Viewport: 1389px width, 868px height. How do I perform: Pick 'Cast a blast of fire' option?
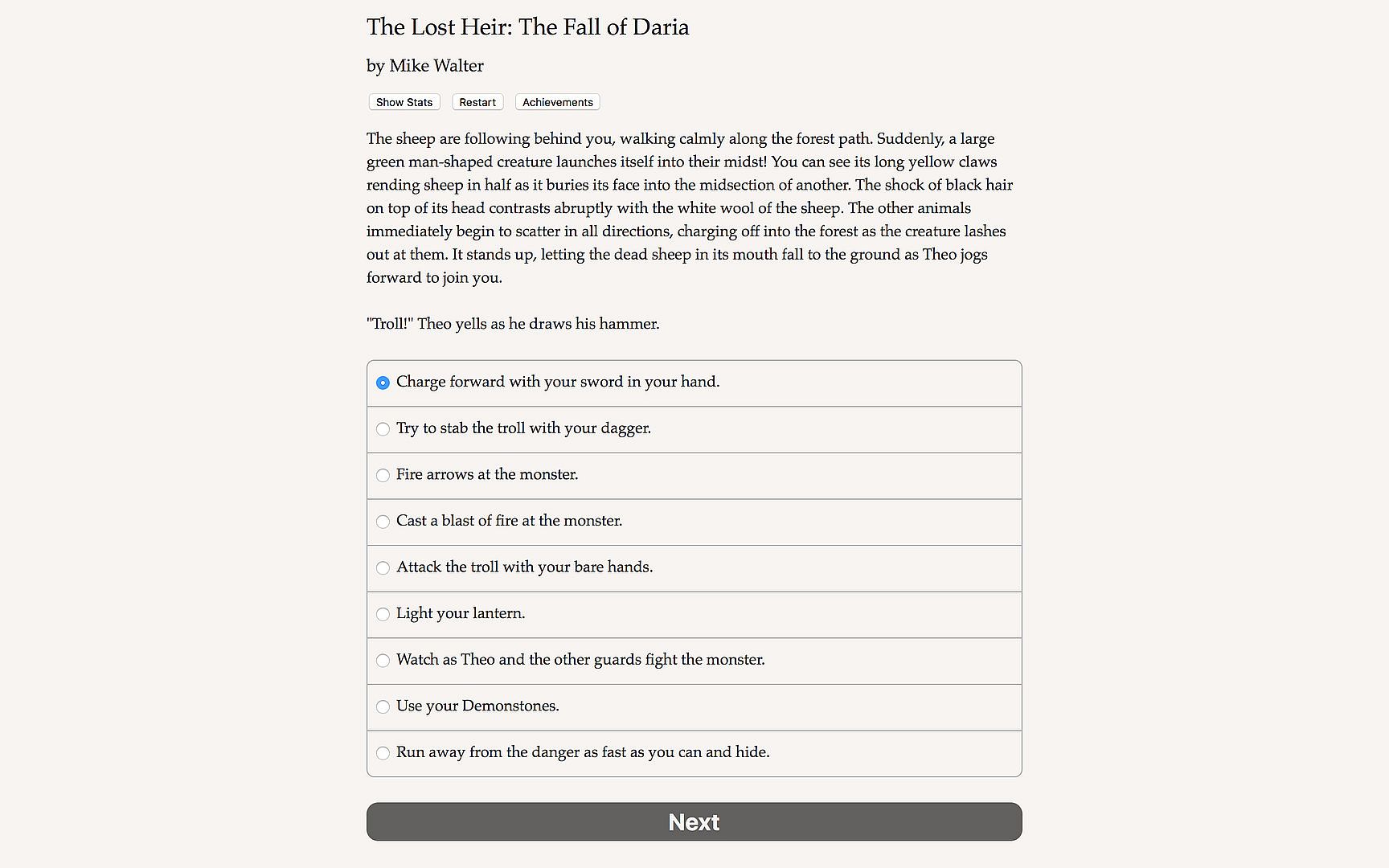coord(383,522)
